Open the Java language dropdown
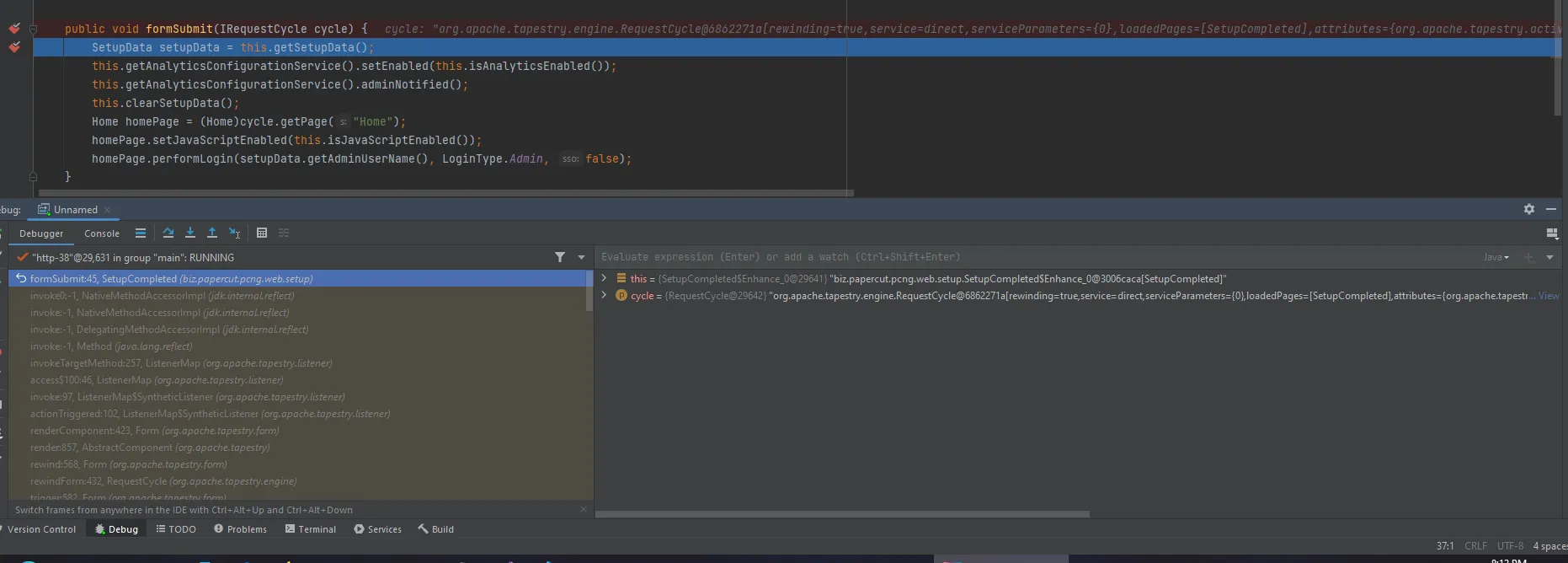1568x563 pixels. (1496, 257)
